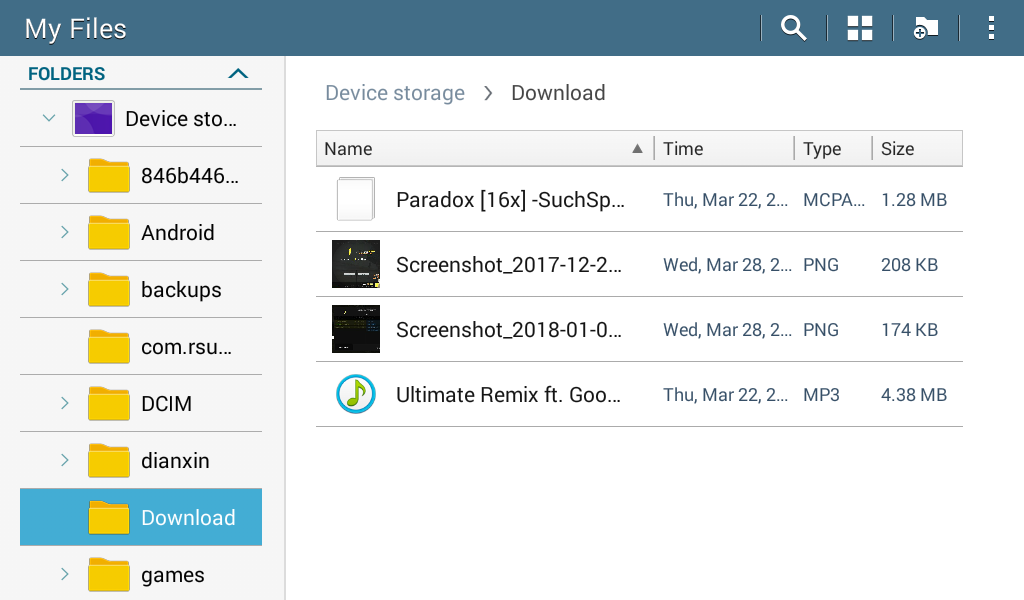1024x600 pixels.
Task: Select 'Screenshot_2017-12-2...' file name
Action: tap(509, 264)
